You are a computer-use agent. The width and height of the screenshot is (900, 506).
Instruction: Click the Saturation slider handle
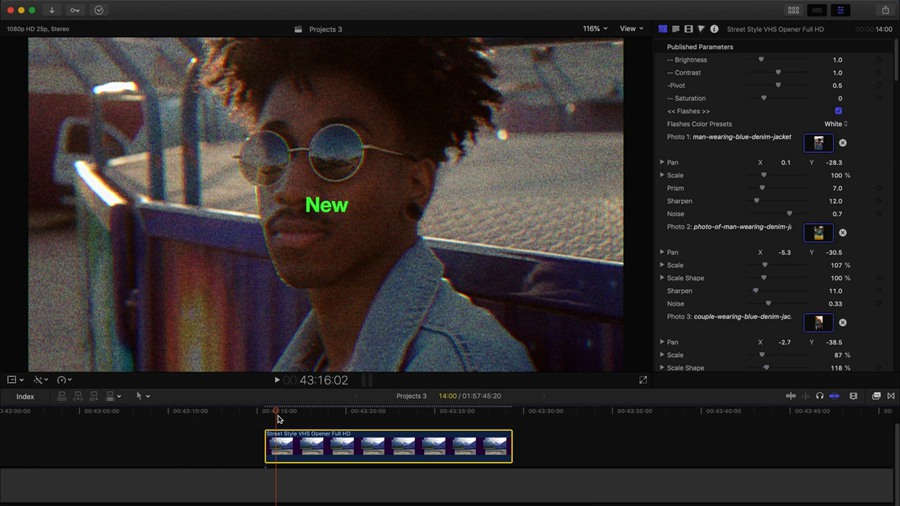click(763, 98)
